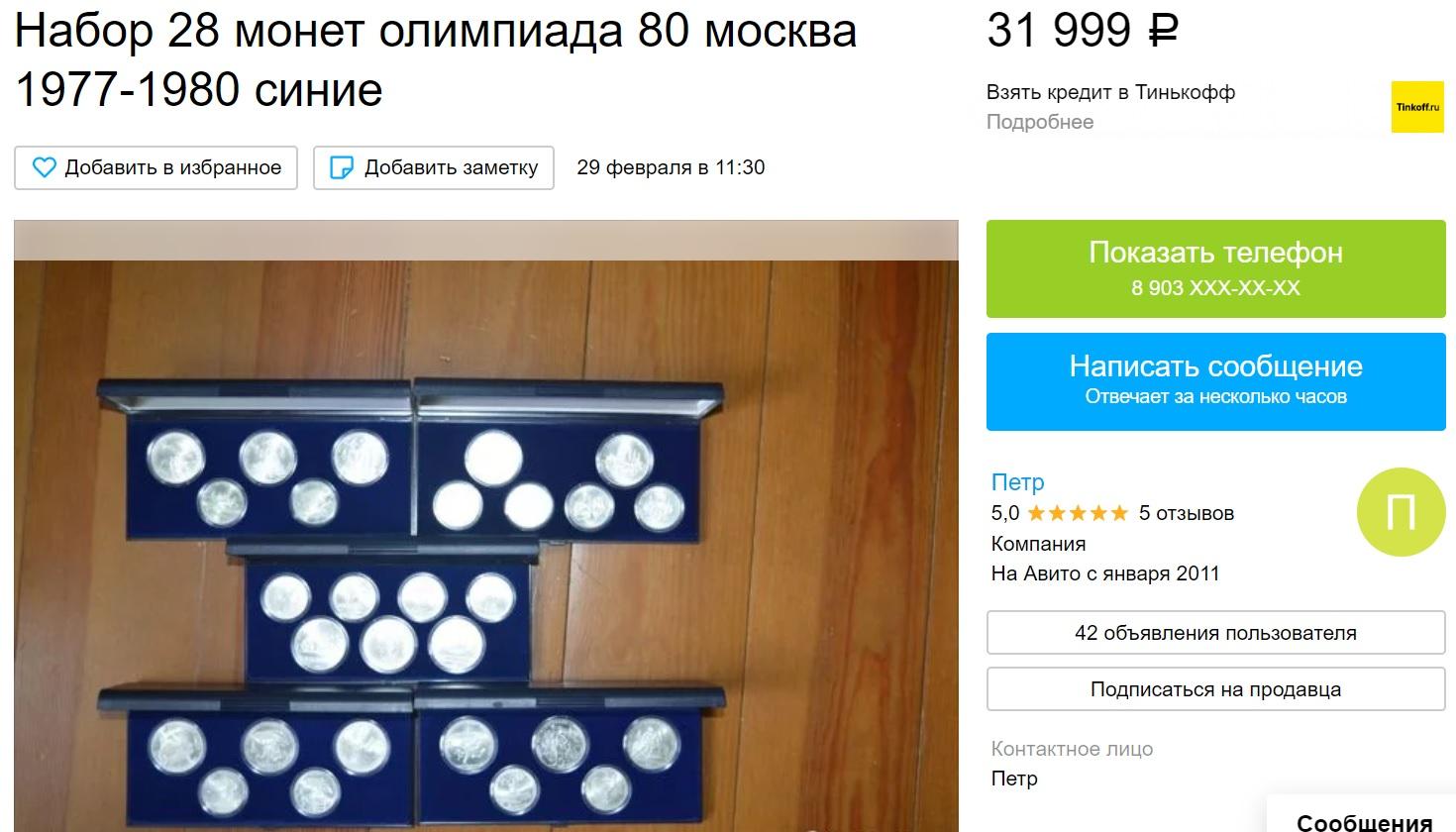Open seller name link Петр
This screenshot has height=832, width=1456.
(1017, 482)
